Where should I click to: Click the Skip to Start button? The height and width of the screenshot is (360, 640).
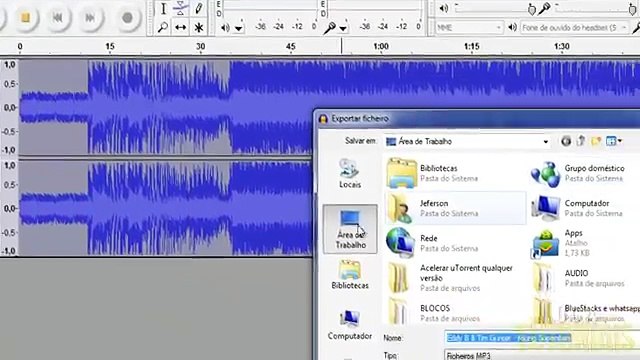click(57, 17)
